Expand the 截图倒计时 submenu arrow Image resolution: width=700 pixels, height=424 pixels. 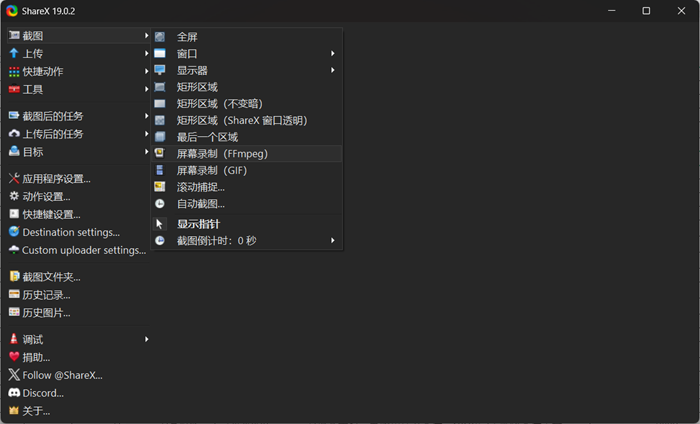(x=333, y=241)
